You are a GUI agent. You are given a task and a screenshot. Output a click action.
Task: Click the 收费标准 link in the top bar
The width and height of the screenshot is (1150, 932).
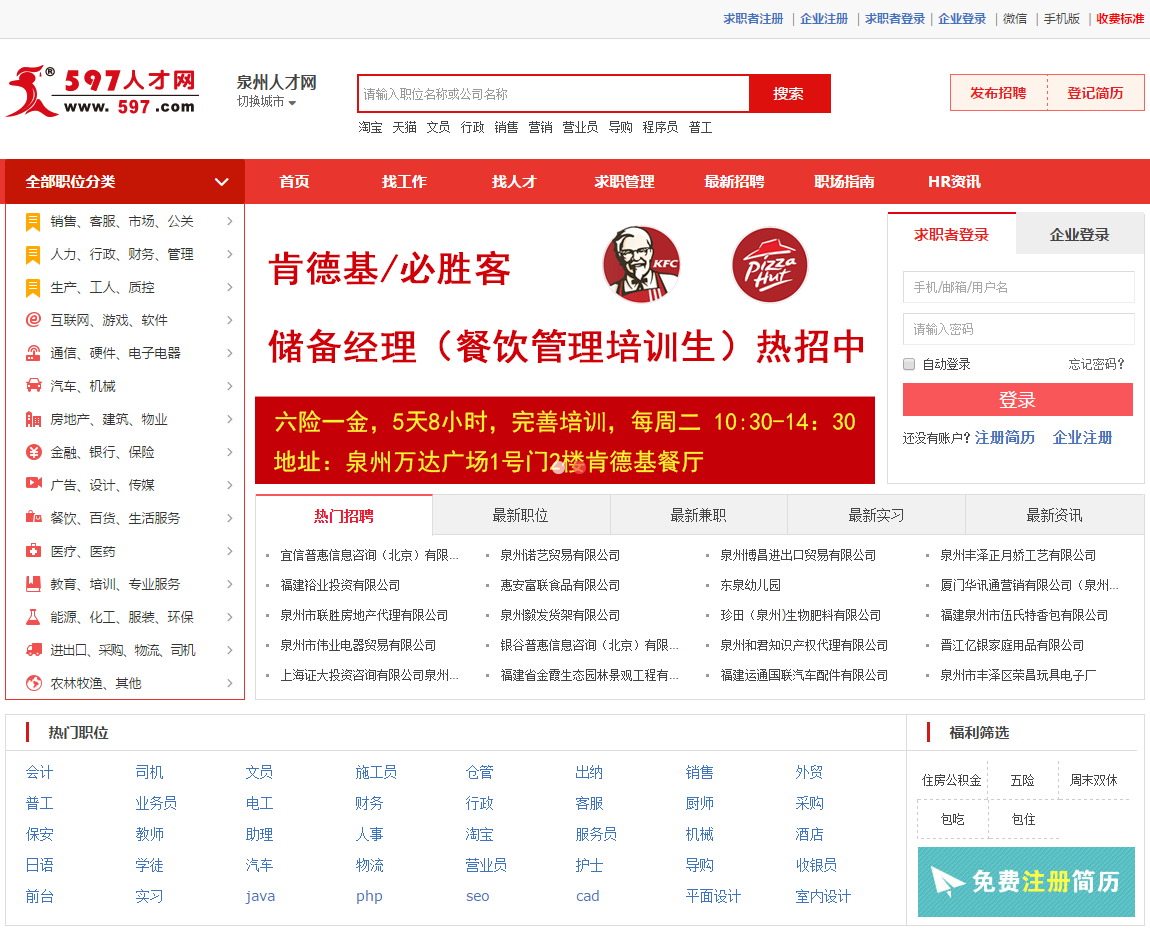tap(1120, 18)
